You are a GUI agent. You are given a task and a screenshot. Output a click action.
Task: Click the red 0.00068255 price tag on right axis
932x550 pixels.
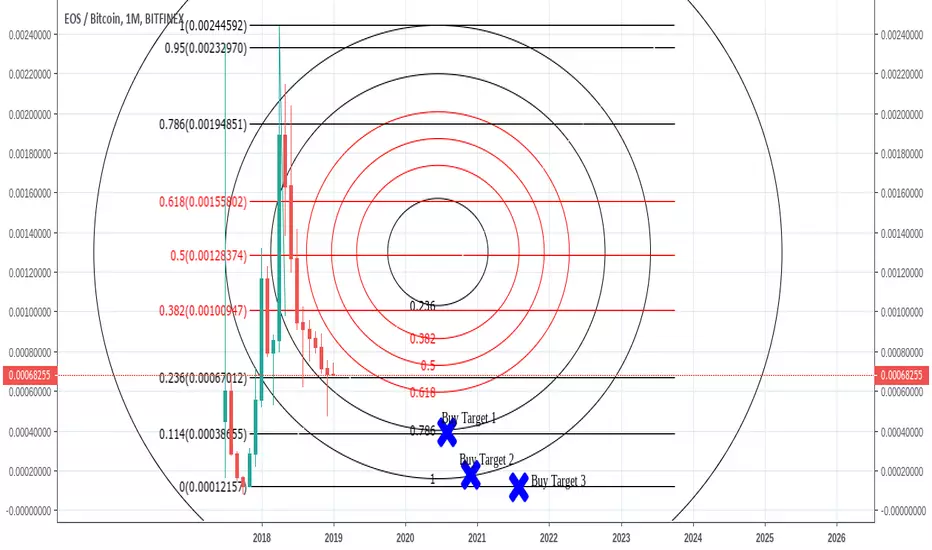902,375
